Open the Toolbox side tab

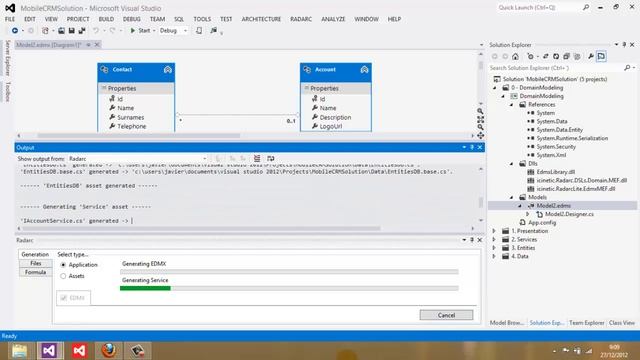click(7, 91)
